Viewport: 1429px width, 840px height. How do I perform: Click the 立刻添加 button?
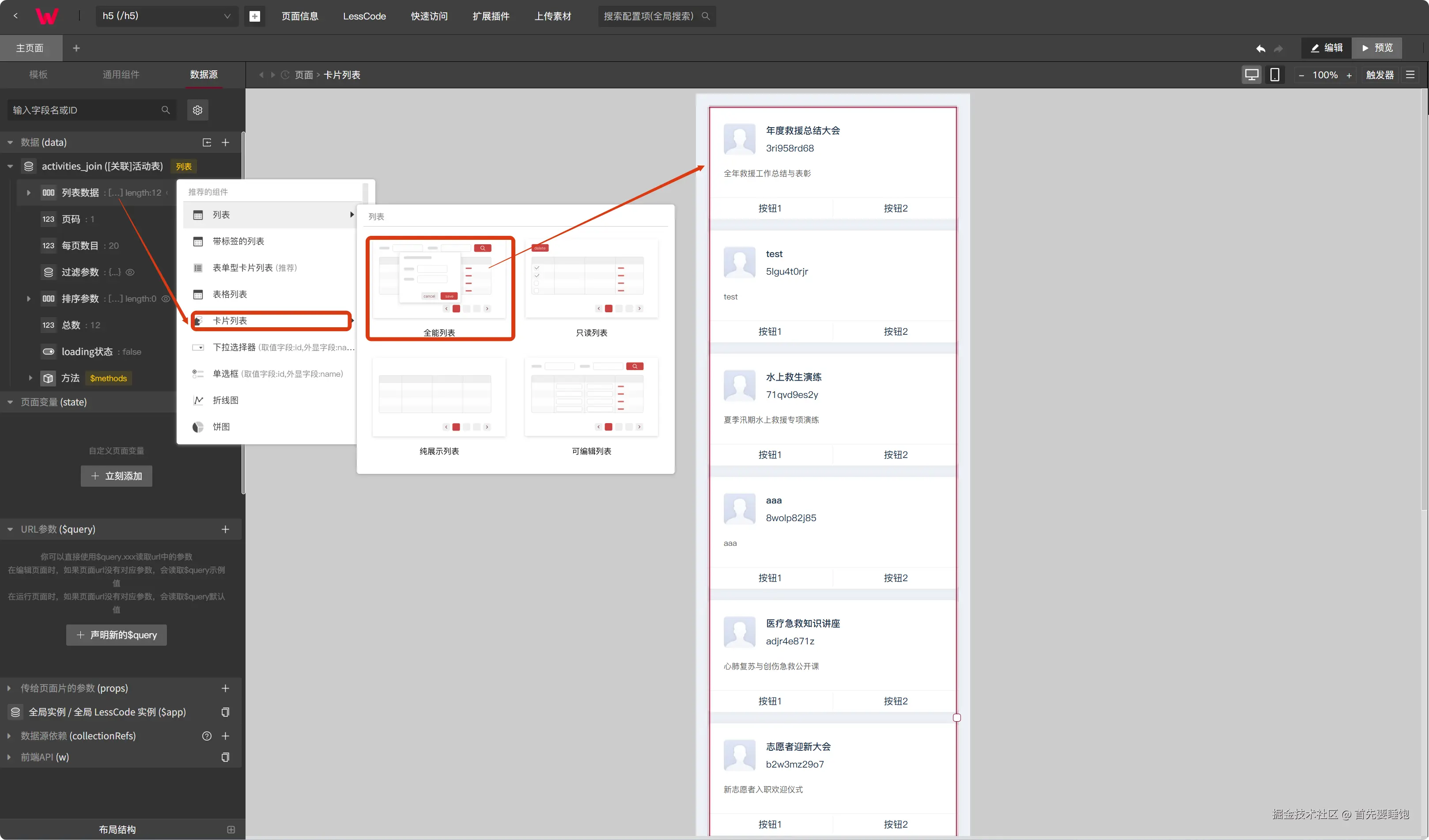116,476
